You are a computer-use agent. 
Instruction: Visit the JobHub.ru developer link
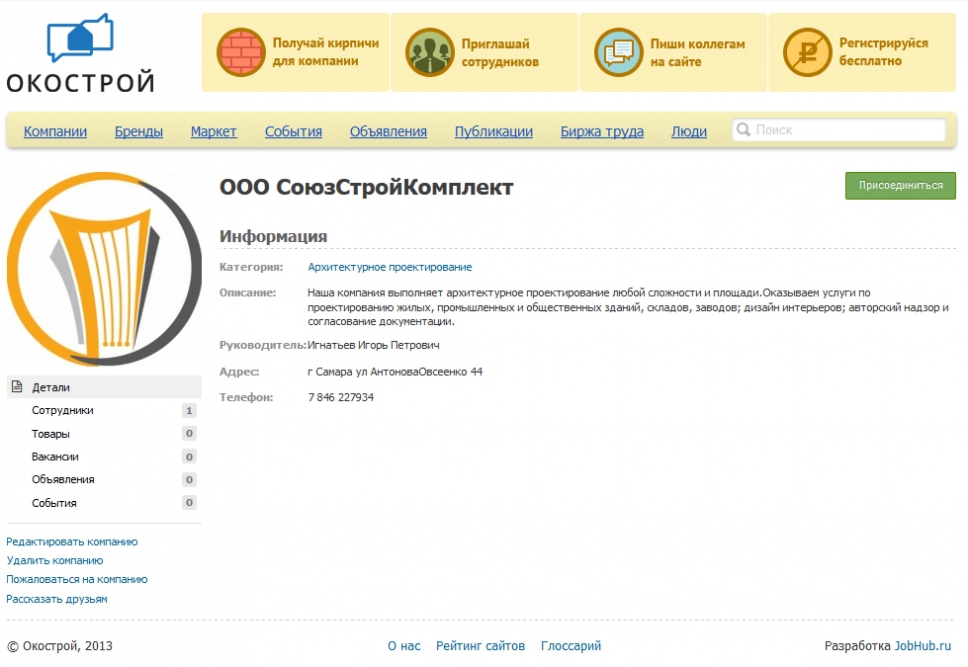[923, 646]
